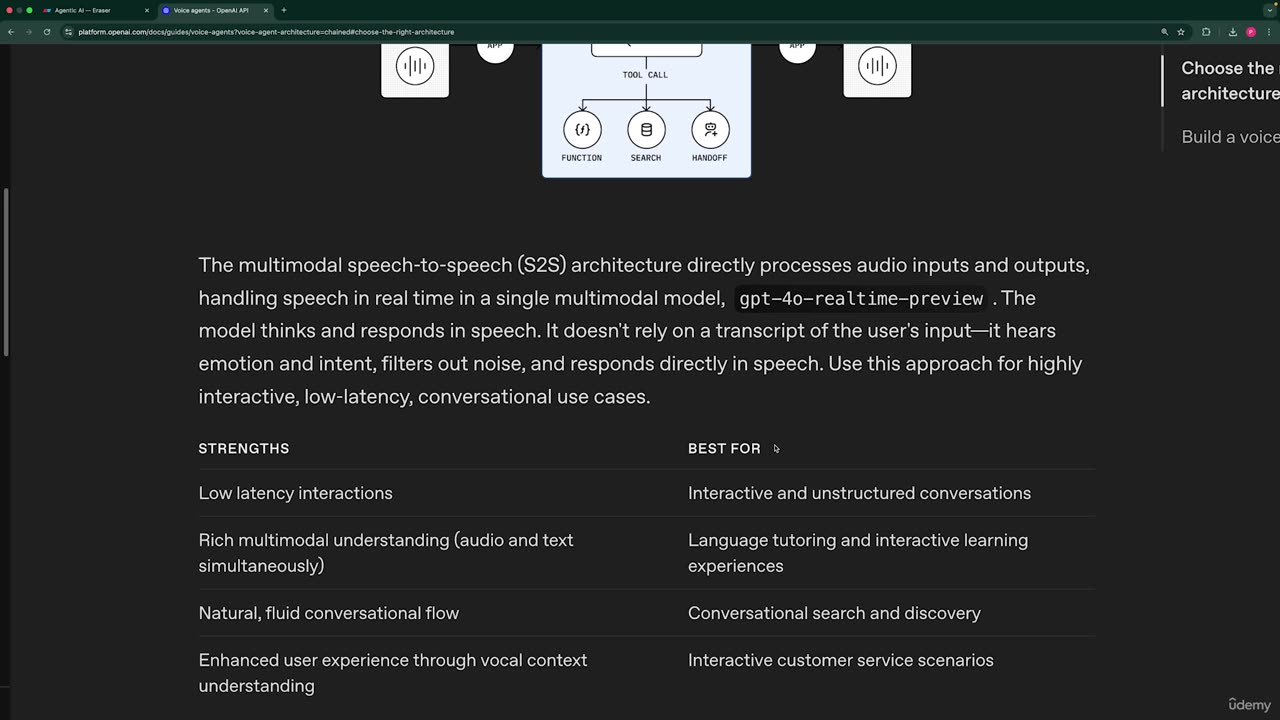Click the SEARCH database icon in diagram
Image resolution: width=1280 pixels, height=720 pixels.
pyautogui.click(x=646, y=129)
